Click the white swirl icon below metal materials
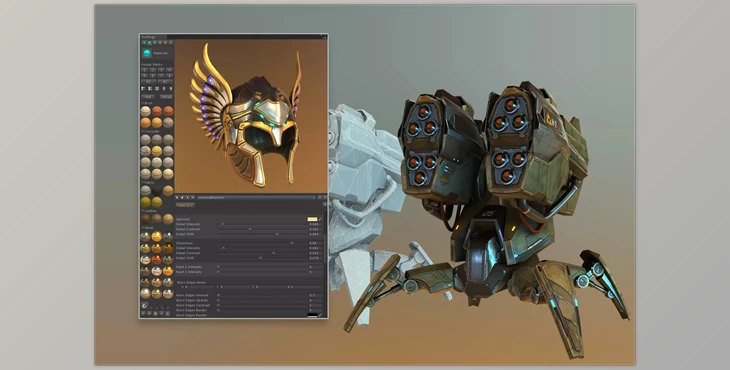730x370 pixels. coord(145,305)
